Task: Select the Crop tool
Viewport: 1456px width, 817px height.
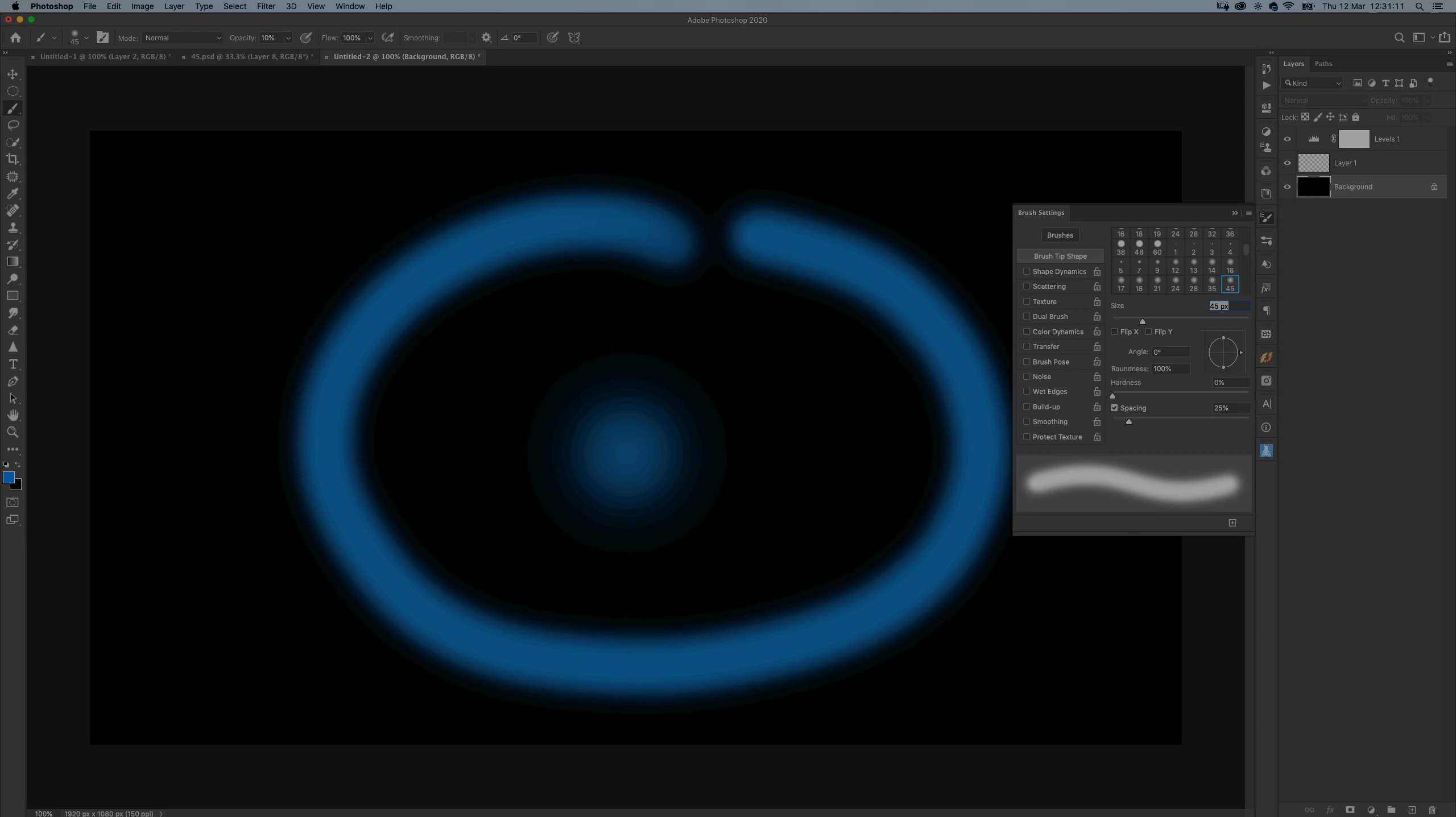Action: coord(13,159)
